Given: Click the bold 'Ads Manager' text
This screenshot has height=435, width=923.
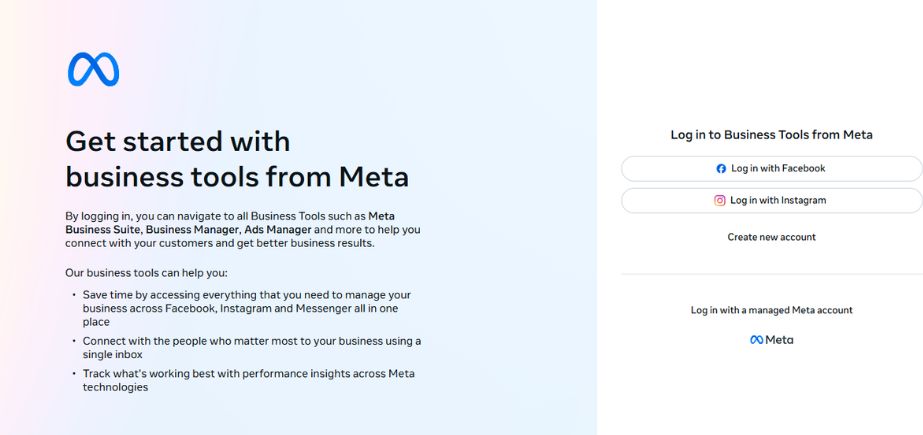Looking at the screenshot, I should pyautogui.click(x=278, y=230).
